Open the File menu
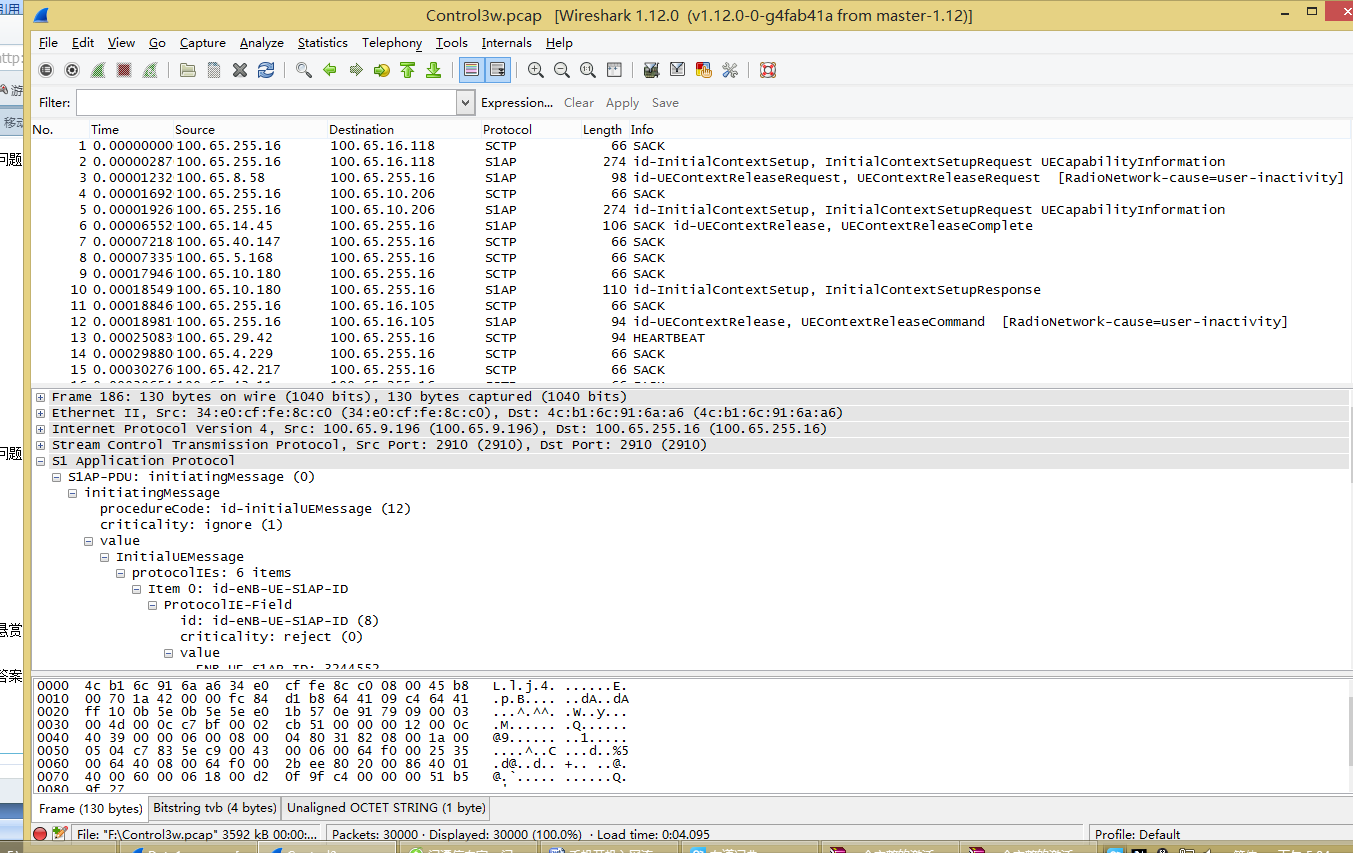The height and width of the screenshot is (853, 1353). click(x=48, y=43)
